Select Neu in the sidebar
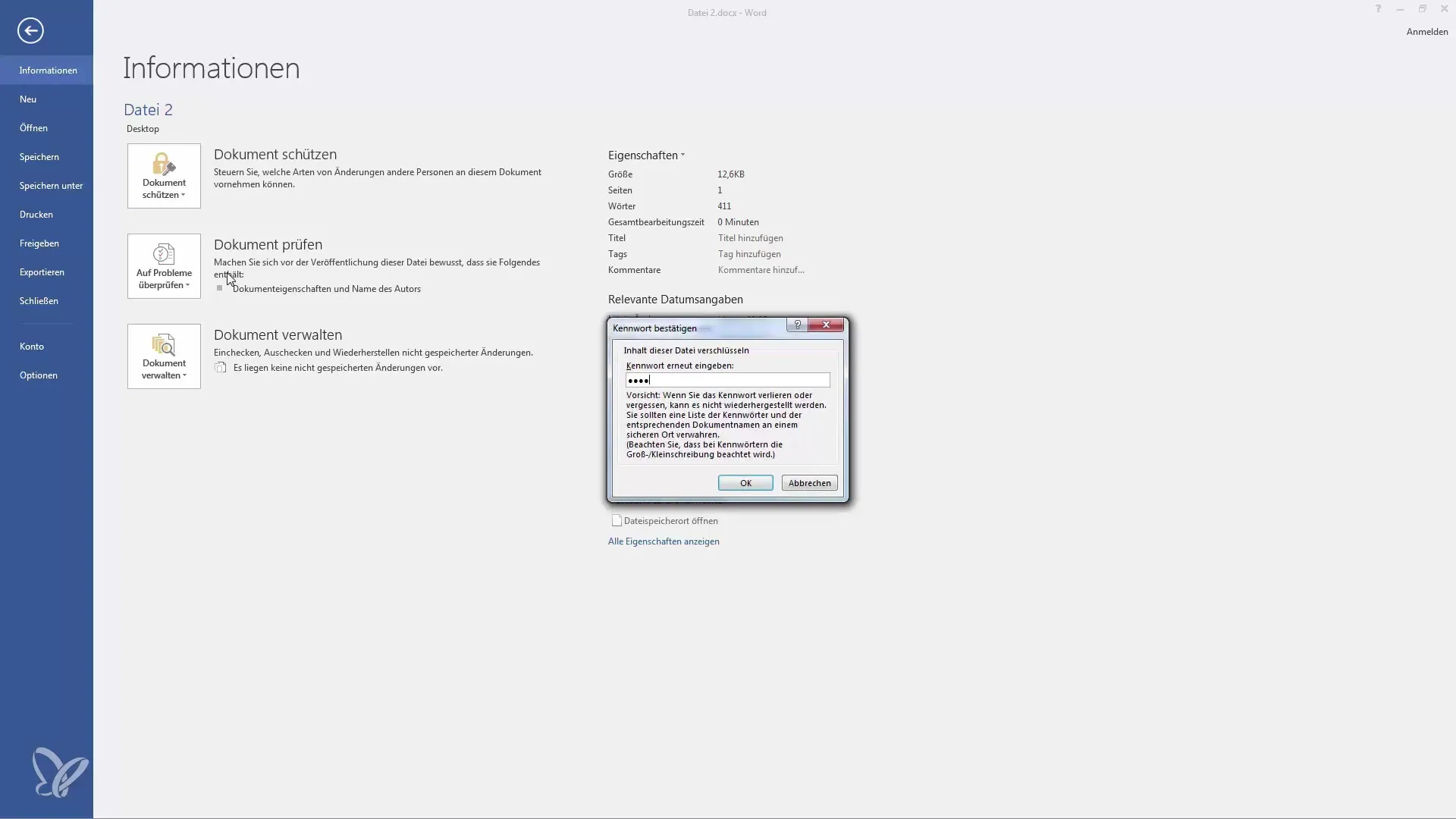 [x=47, y=99]
